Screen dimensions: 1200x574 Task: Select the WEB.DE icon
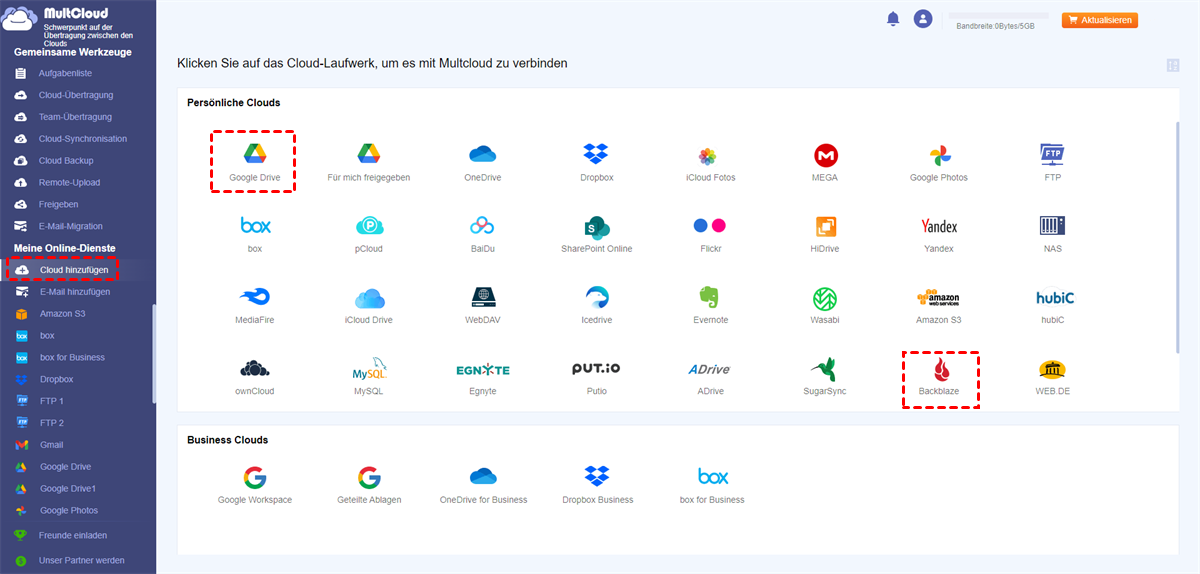(1053, 369)
